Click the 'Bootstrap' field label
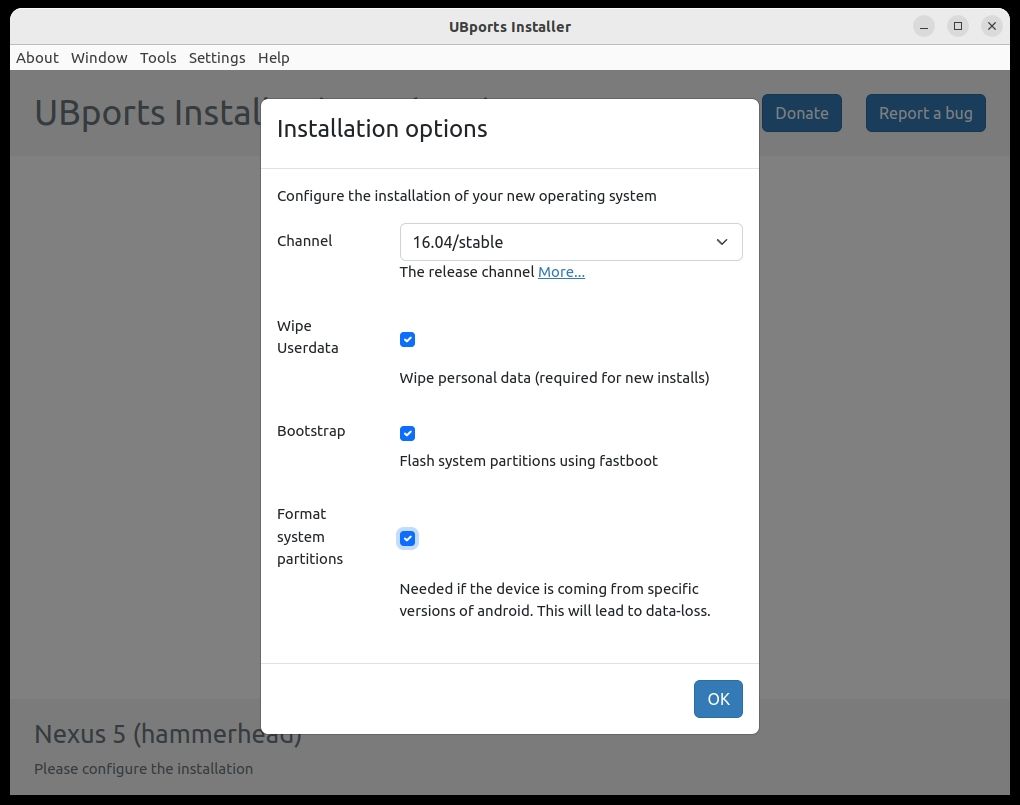The height and width of the screenshot is (805, 1020). click(x=311, y=431)
